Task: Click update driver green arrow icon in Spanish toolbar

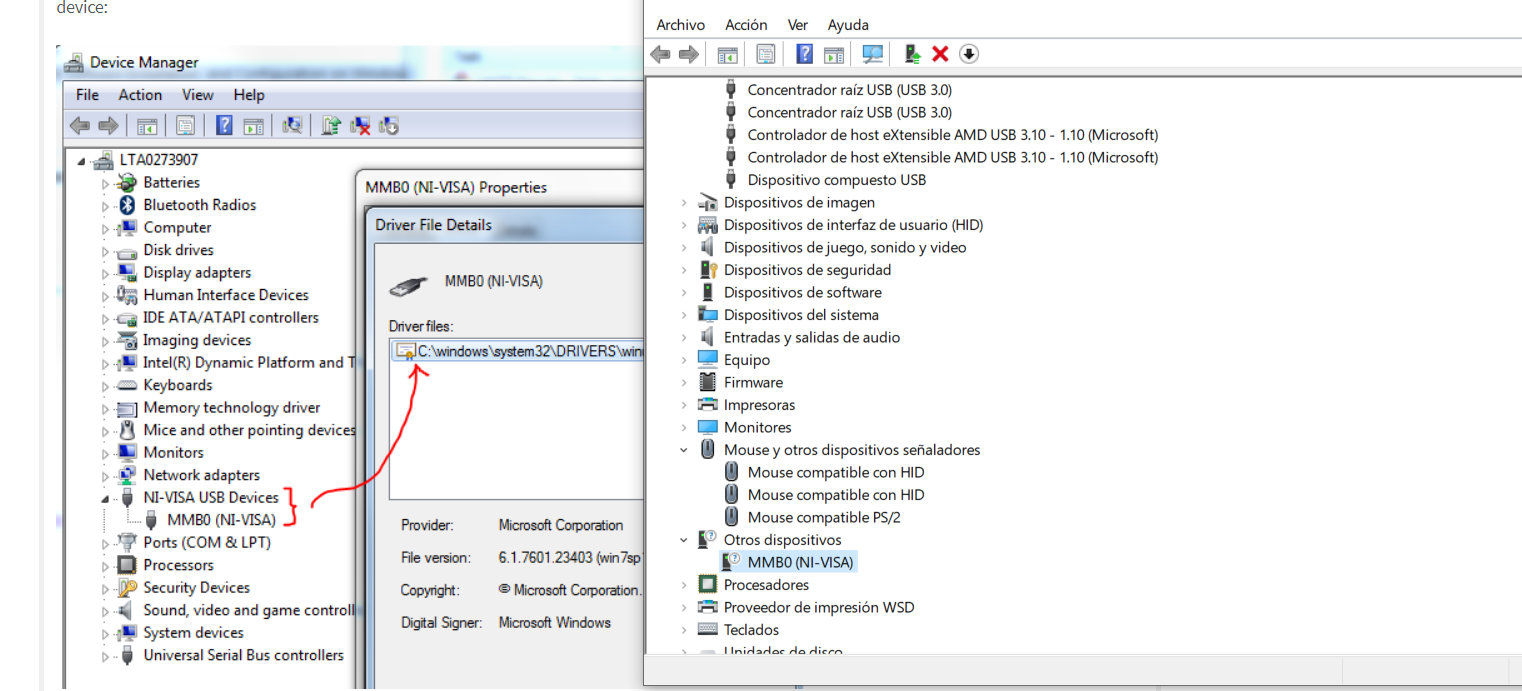Action: 912,54
